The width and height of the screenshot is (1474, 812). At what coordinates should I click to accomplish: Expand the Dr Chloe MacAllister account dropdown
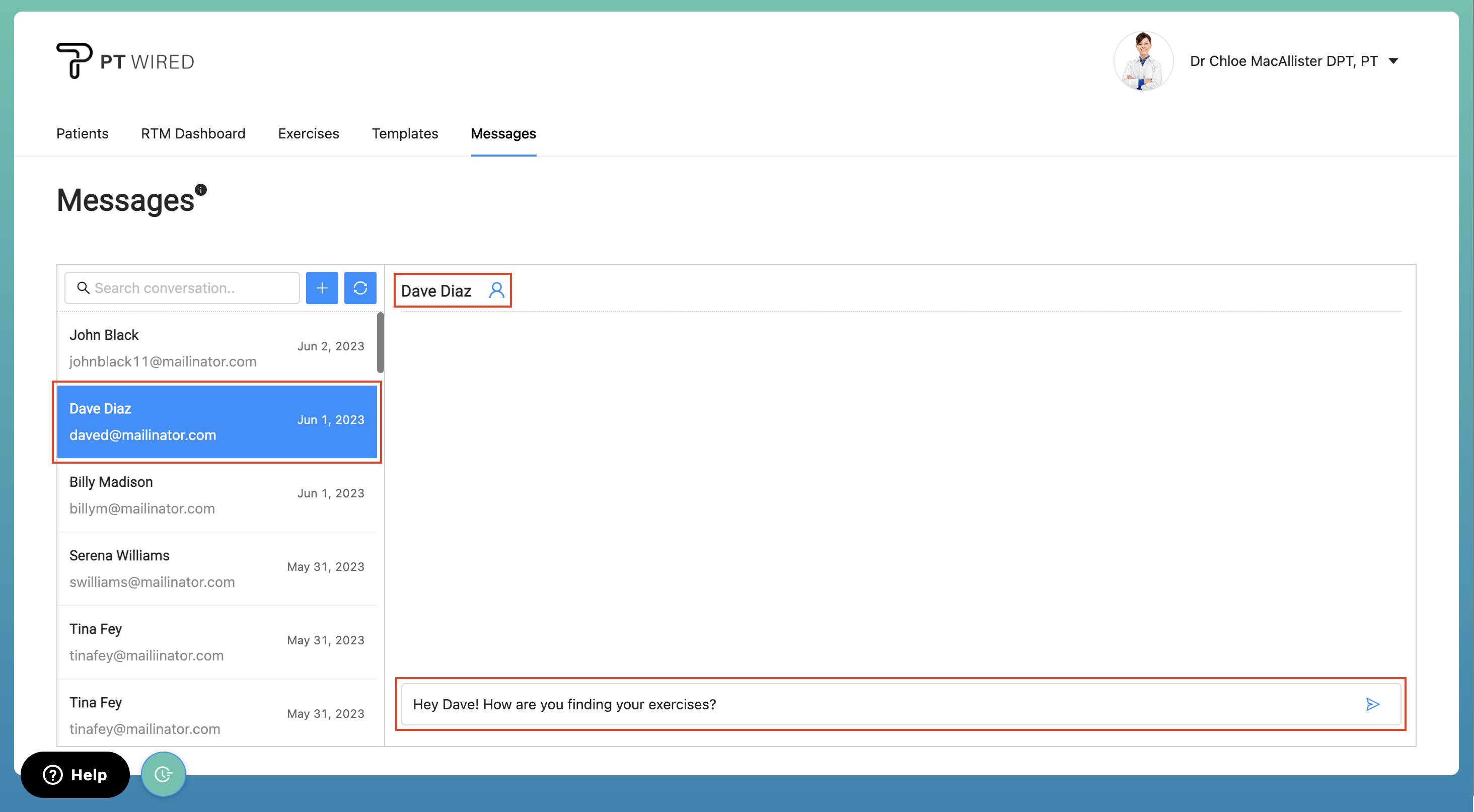[1394, 60]
